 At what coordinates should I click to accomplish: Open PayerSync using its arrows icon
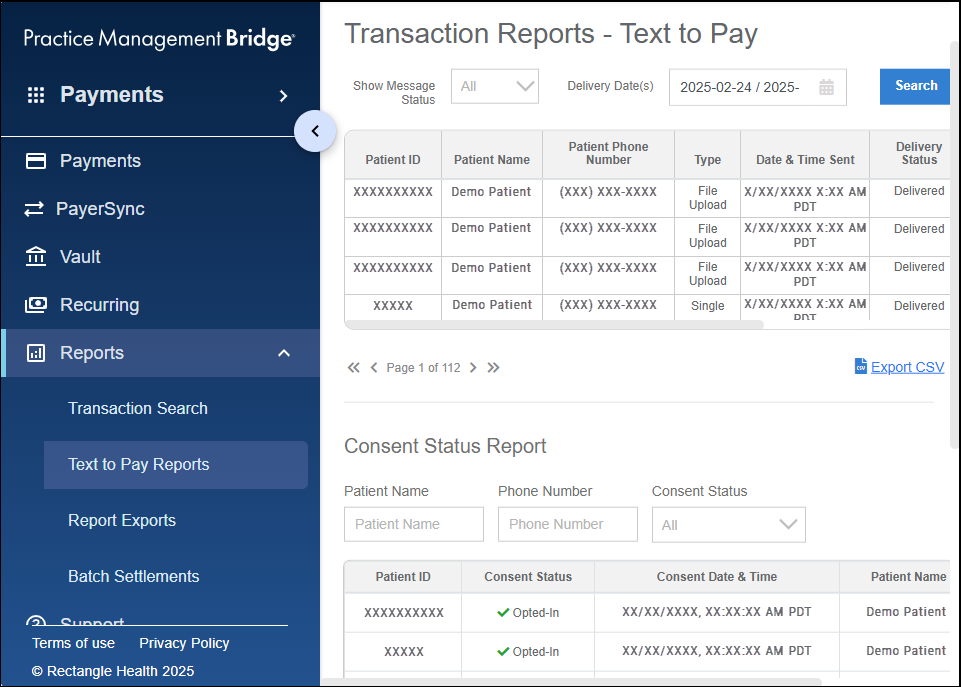tap(35, 208)
